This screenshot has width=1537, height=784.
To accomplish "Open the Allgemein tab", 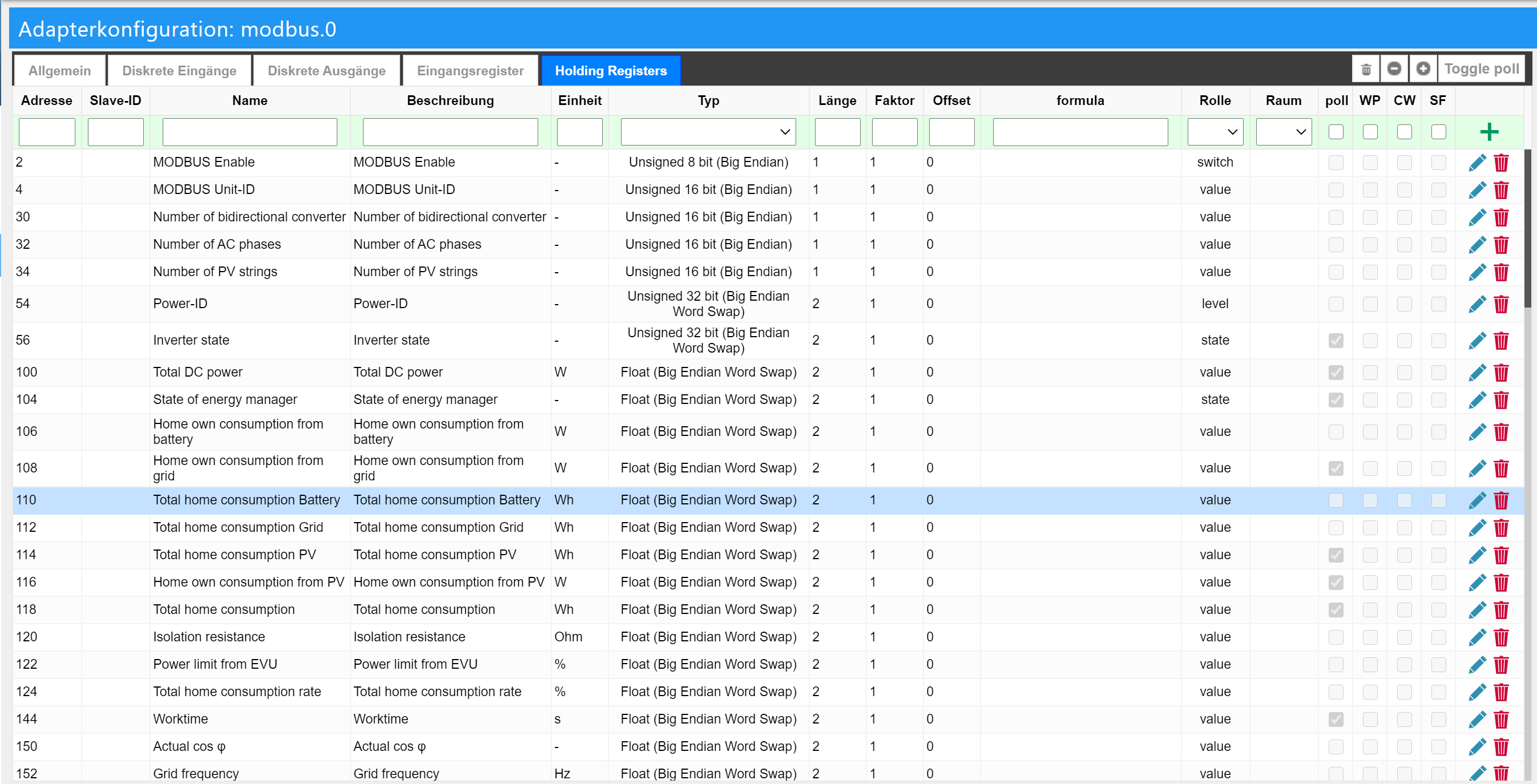I will pos(60,70).
